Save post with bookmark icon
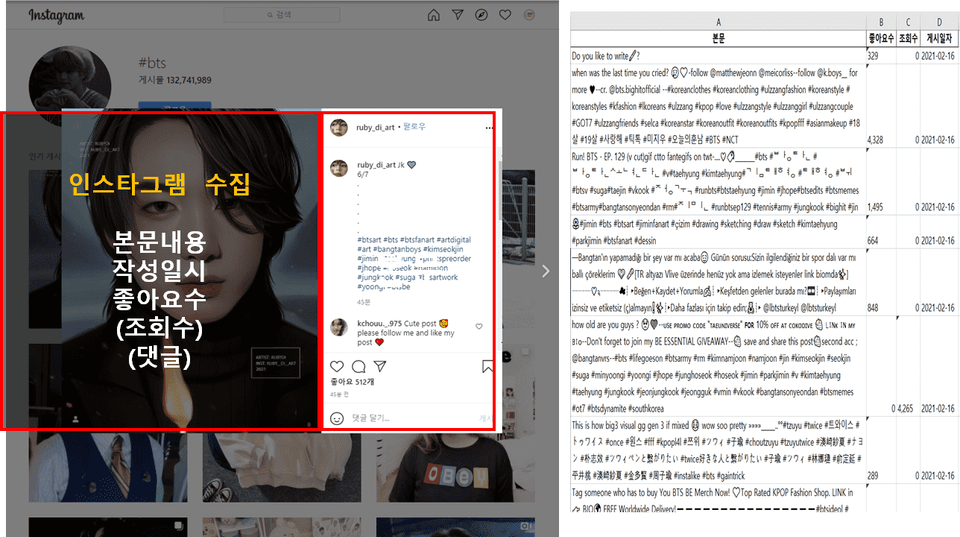 tap(487, 366)
